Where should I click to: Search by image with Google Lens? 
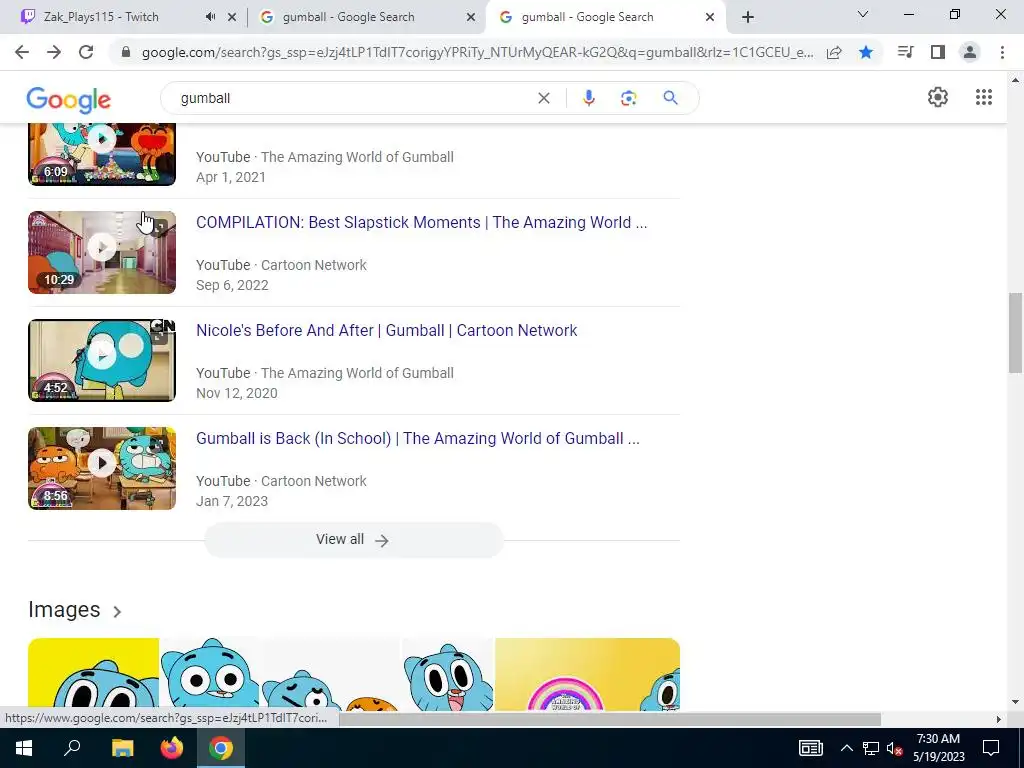628,98
